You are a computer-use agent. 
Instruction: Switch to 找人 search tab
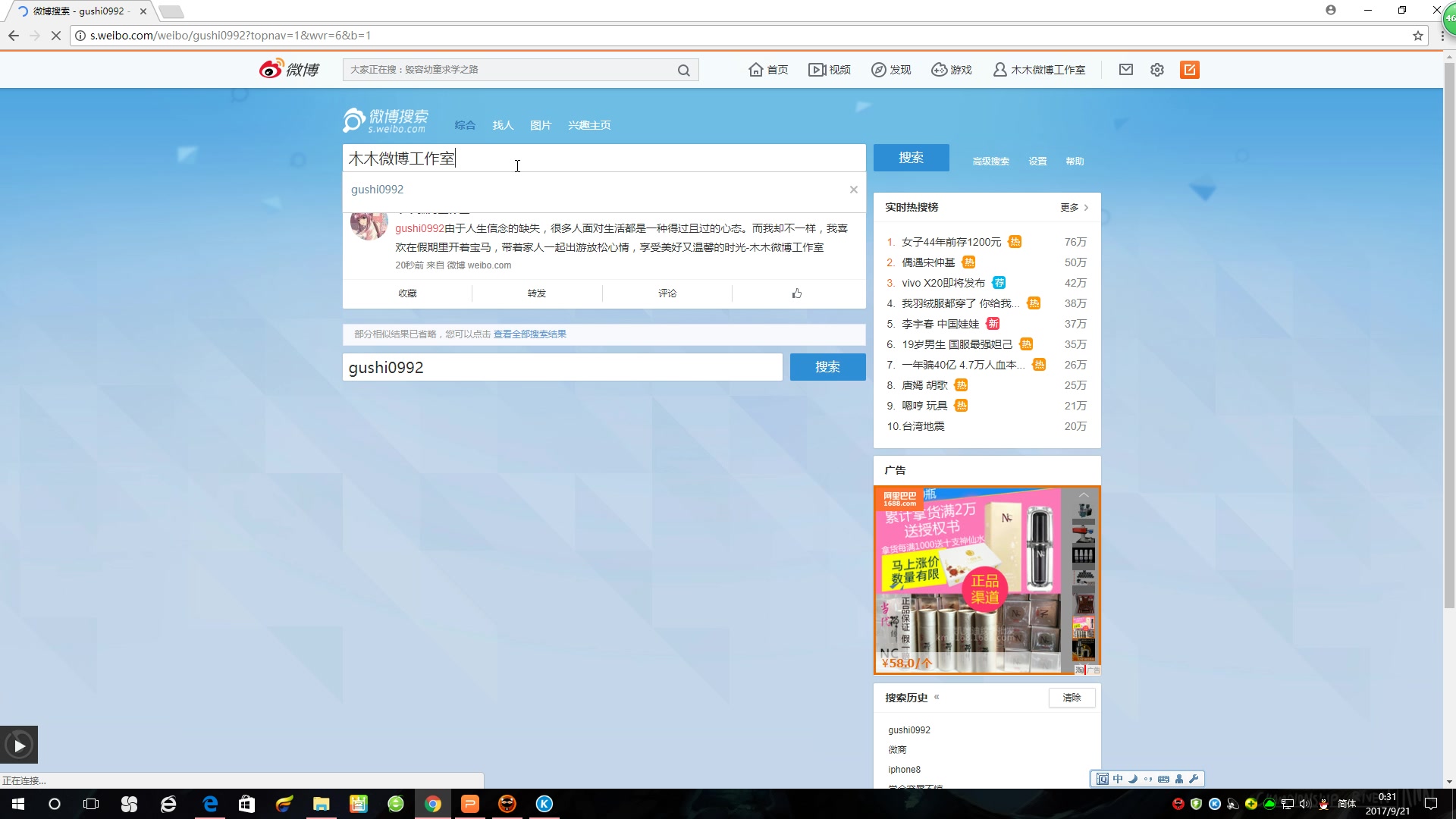point(503,125)
